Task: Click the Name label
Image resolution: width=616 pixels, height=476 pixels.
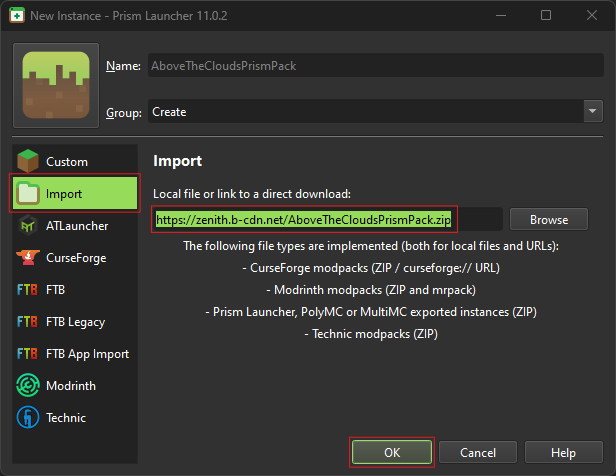Action: pyautogui.click(x=123, y=66)
